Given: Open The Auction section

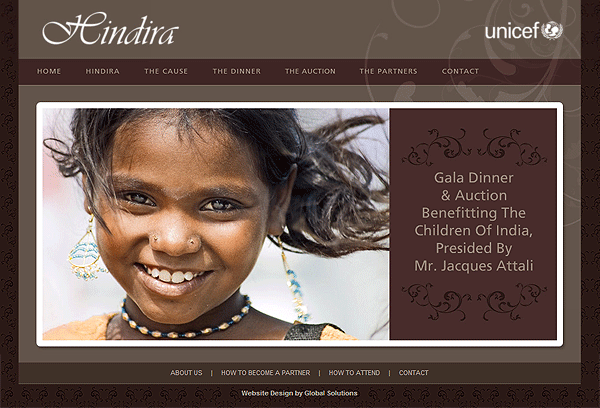Looking at the screenshot, I should pyautogui.click(x=310, y=71).
